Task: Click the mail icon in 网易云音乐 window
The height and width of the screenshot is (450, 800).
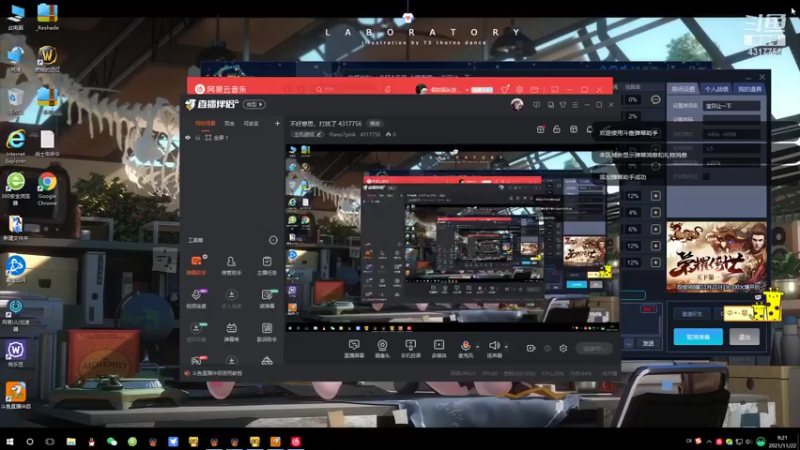Action: 534,89
